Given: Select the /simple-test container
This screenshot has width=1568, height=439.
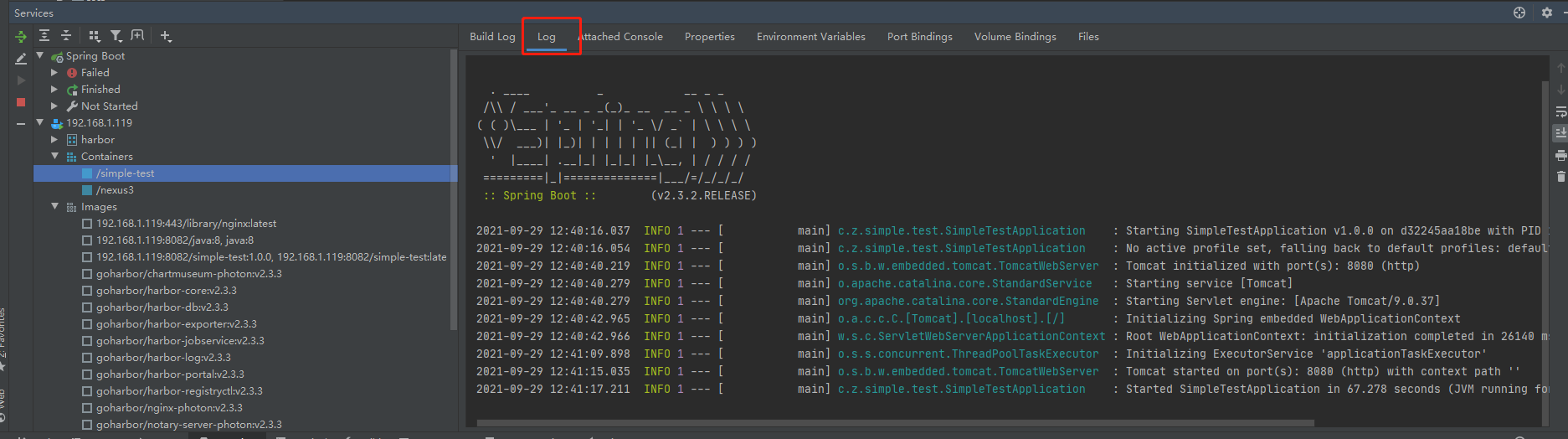Looking at the screenshot, I should click(x=245, y=173).
